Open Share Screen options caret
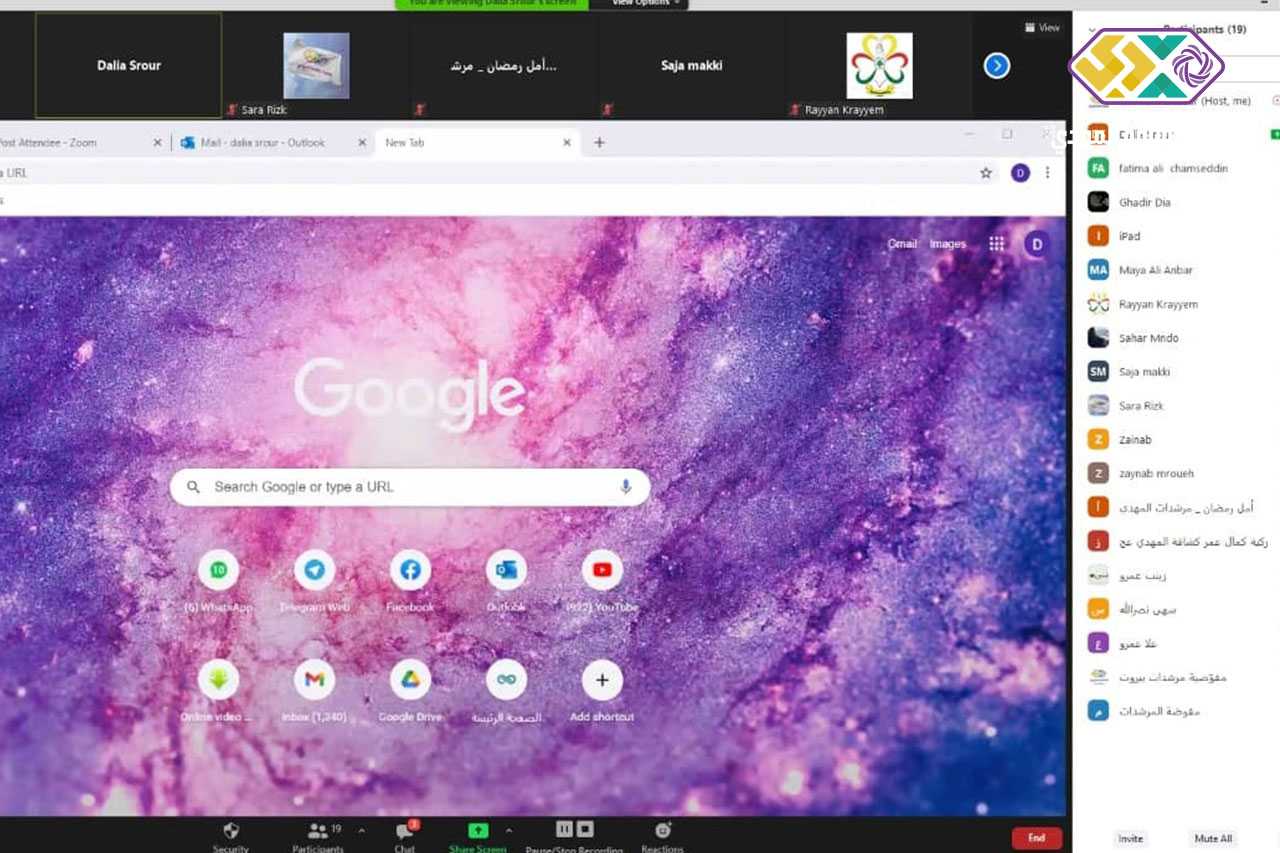This screenshot has height=853, width=1280. point(509,831)
